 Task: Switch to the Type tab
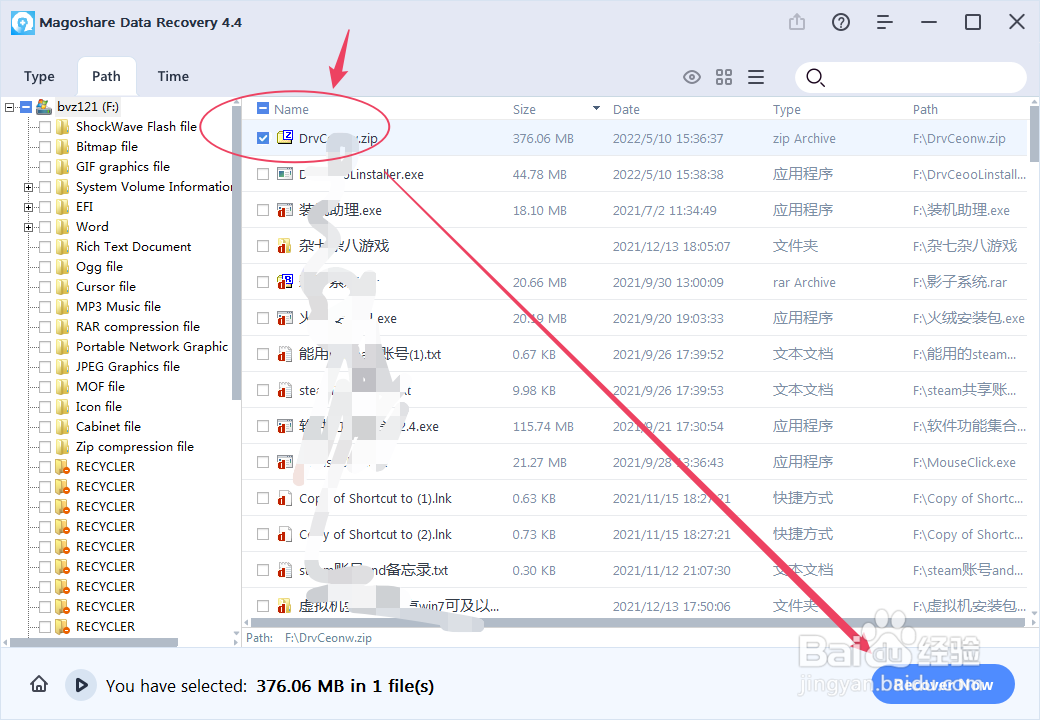pyautogui.click(x=39, y=76)
